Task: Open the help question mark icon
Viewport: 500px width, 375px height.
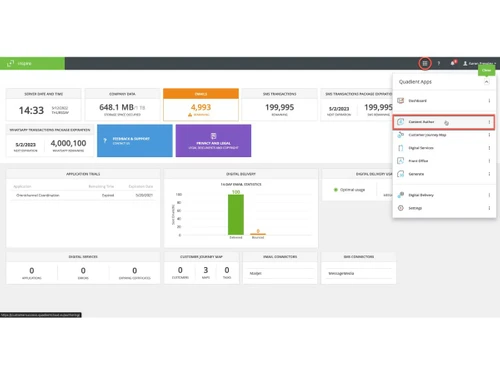Action: tap(439, 63)
